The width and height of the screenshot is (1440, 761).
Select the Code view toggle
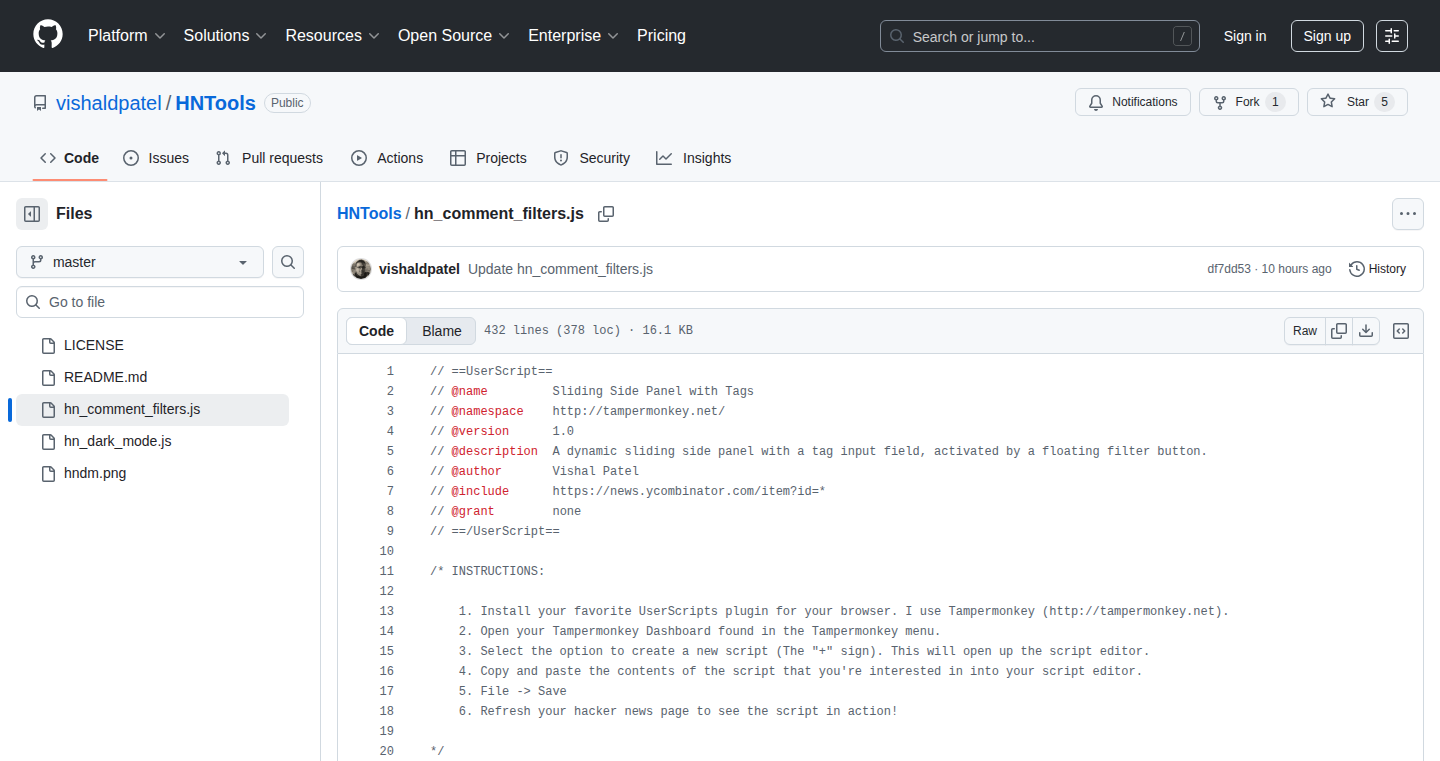(377, 331)
